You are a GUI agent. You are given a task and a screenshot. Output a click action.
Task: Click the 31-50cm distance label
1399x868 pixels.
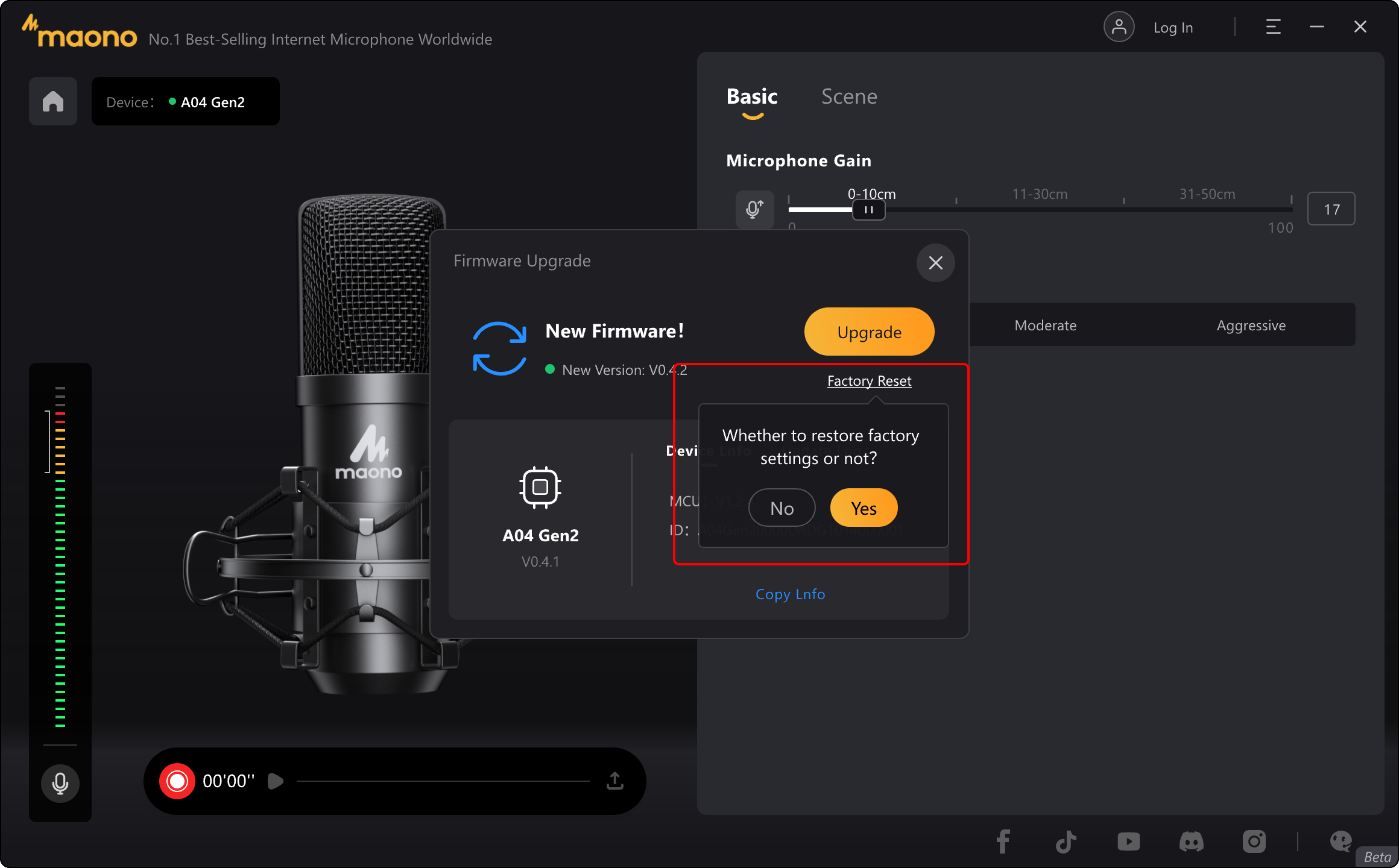coord(1208,194)
